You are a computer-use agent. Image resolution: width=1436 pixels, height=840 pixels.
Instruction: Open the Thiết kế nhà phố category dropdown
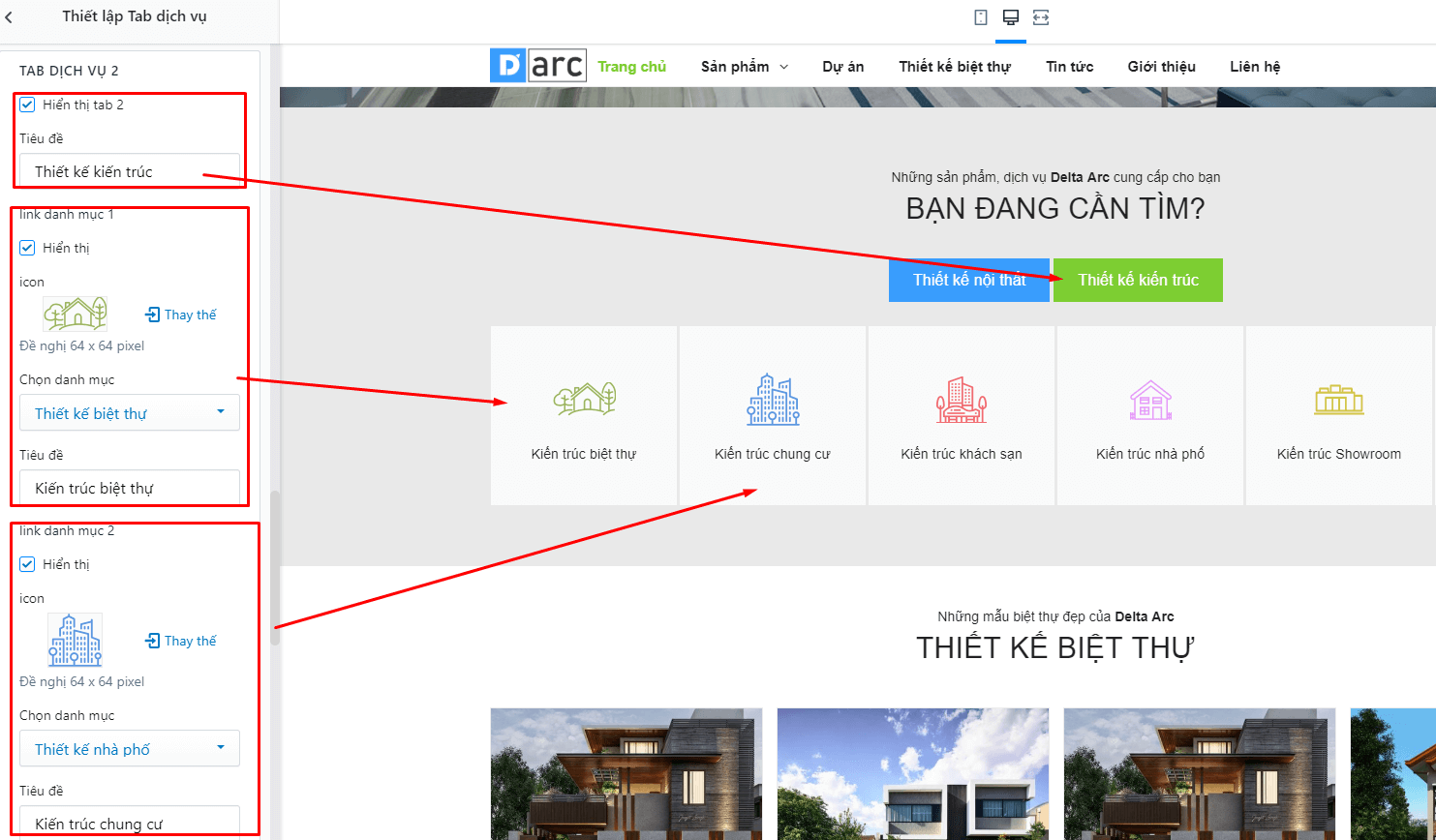130,748
